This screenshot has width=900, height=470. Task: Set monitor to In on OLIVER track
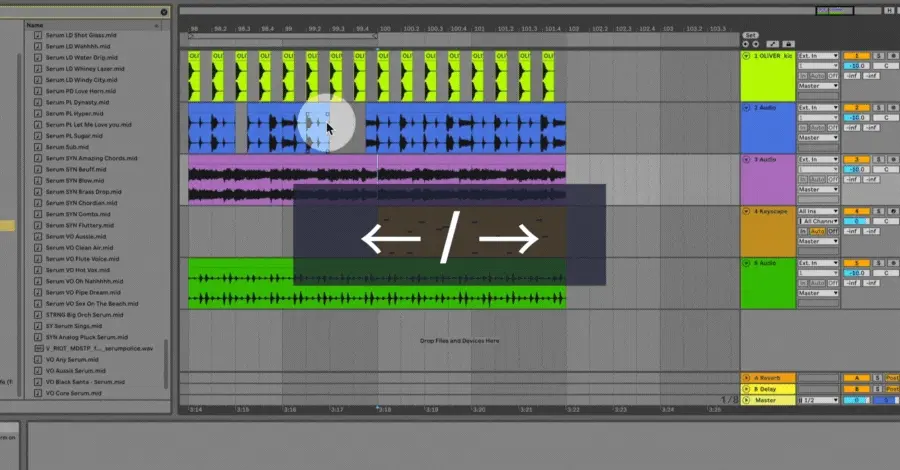tap(803, 76)
